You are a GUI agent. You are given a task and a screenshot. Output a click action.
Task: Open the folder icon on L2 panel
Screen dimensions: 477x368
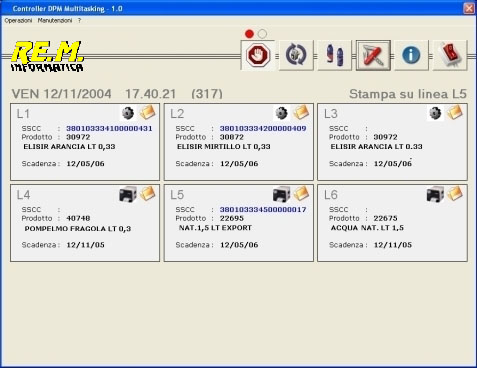(301, 112)
